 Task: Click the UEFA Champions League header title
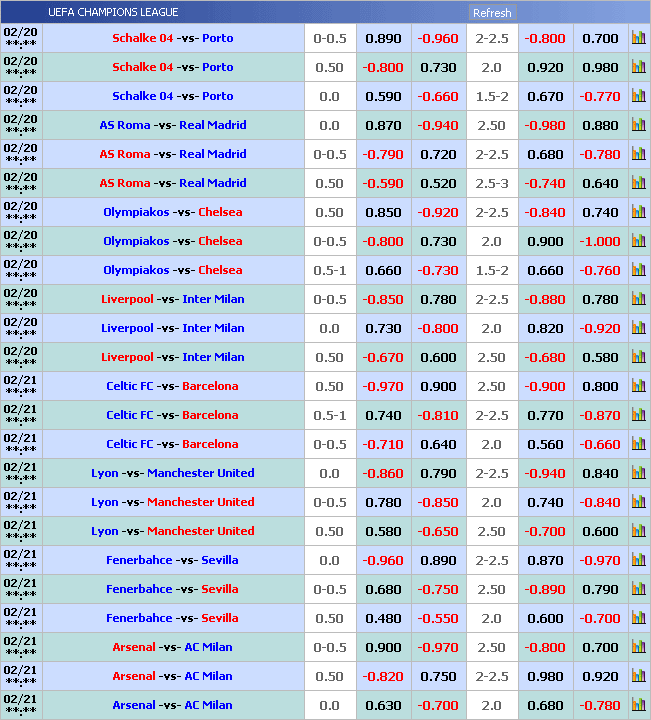point(113,13)
